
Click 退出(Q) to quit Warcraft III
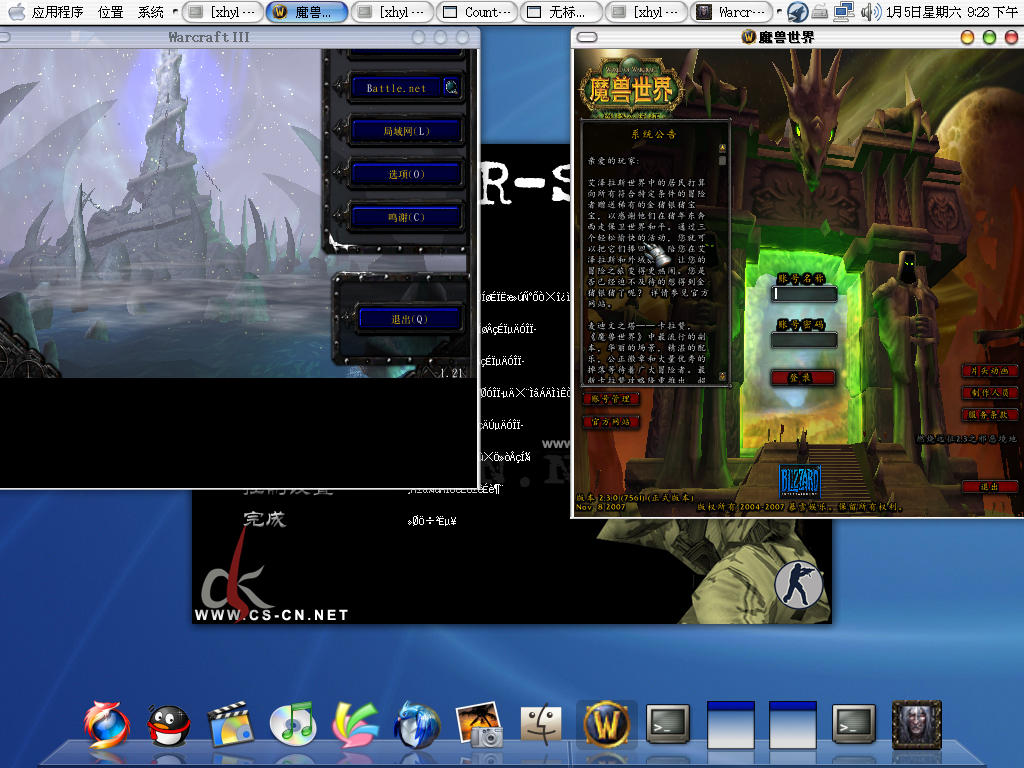(409, 319)
